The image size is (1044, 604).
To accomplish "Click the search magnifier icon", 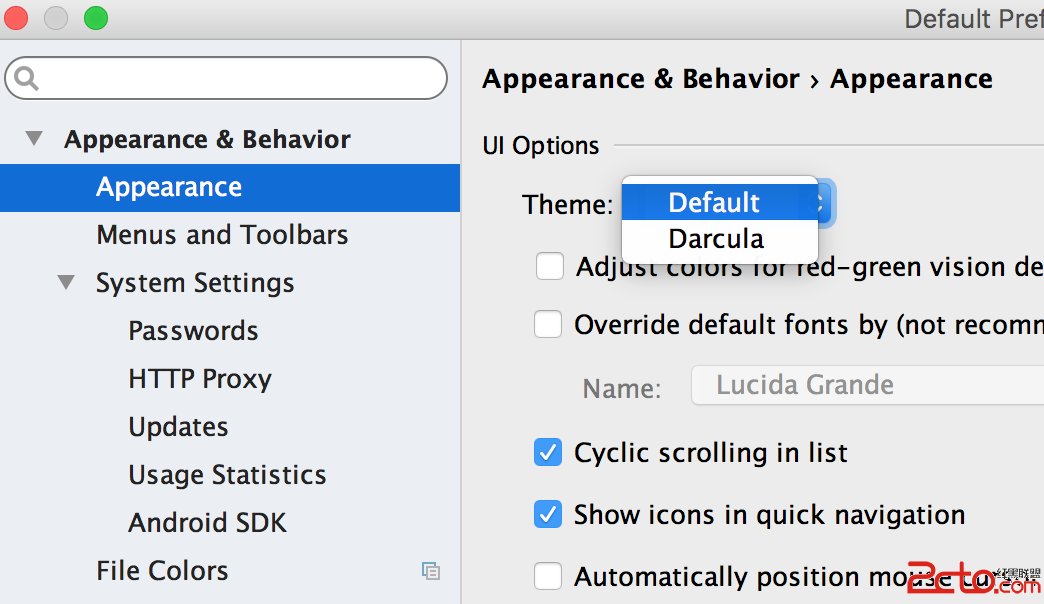I will [27, 78].
